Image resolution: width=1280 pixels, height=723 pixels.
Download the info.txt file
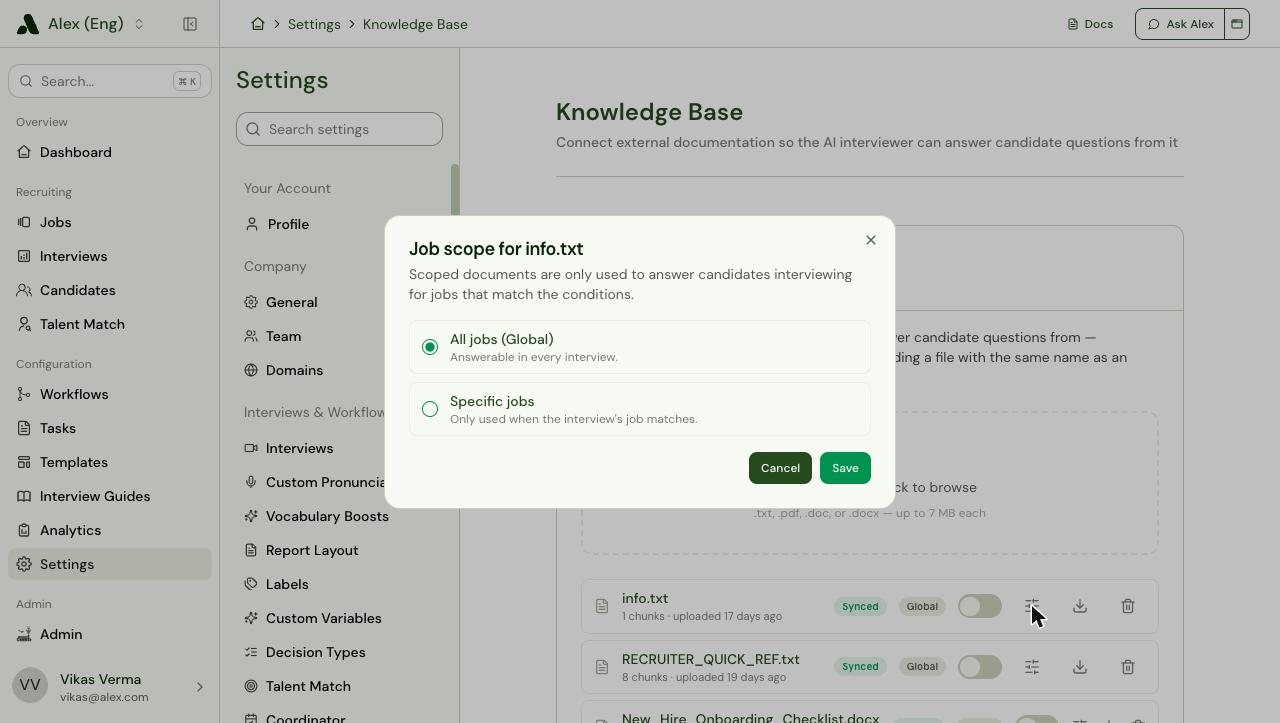coord(1080,606)
